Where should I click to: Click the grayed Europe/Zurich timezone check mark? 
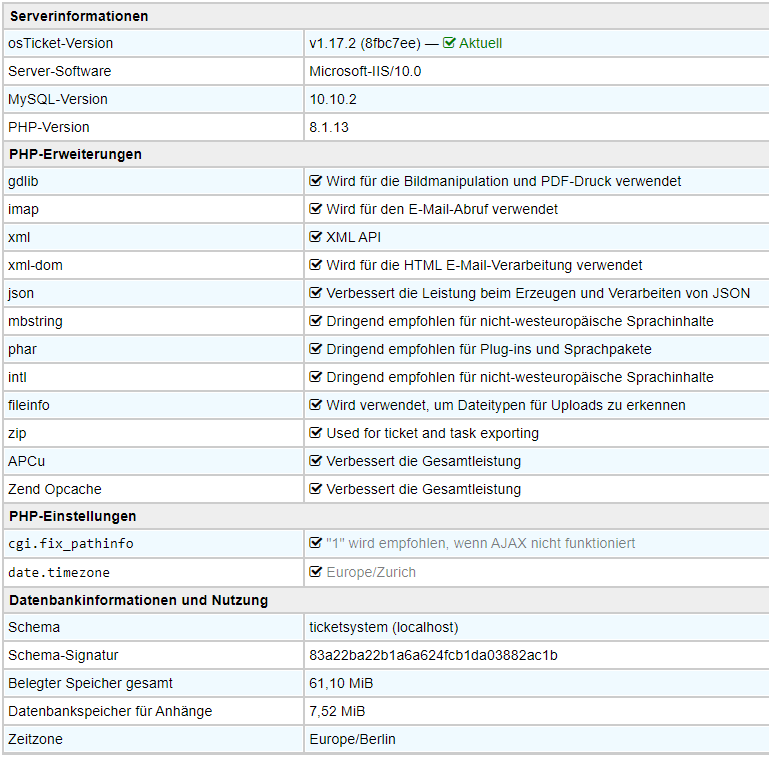pyautogui.click(x=316, y=572)
